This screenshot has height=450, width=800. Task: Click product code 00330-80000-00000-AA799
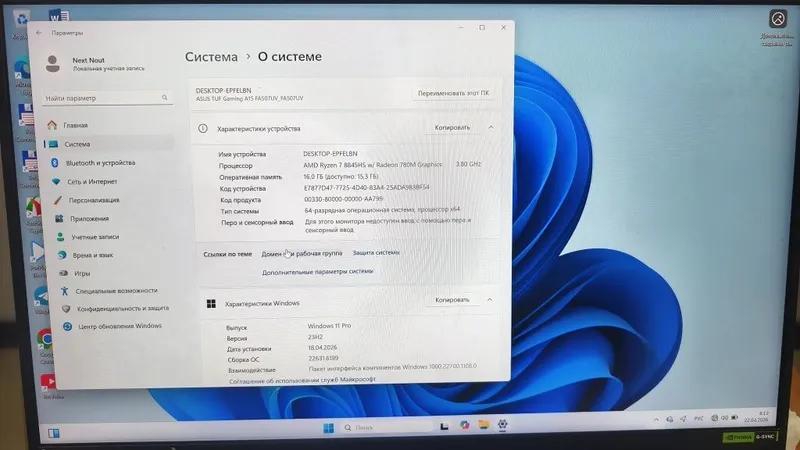point(343,199)
